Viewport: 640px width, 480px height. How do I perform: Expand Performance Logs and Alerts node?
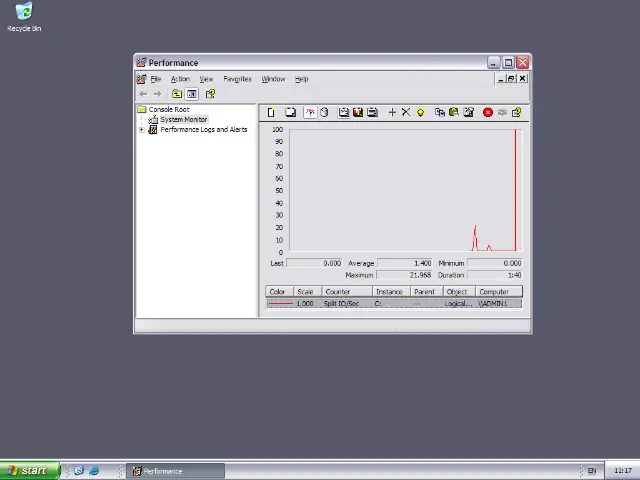point(142,130)
